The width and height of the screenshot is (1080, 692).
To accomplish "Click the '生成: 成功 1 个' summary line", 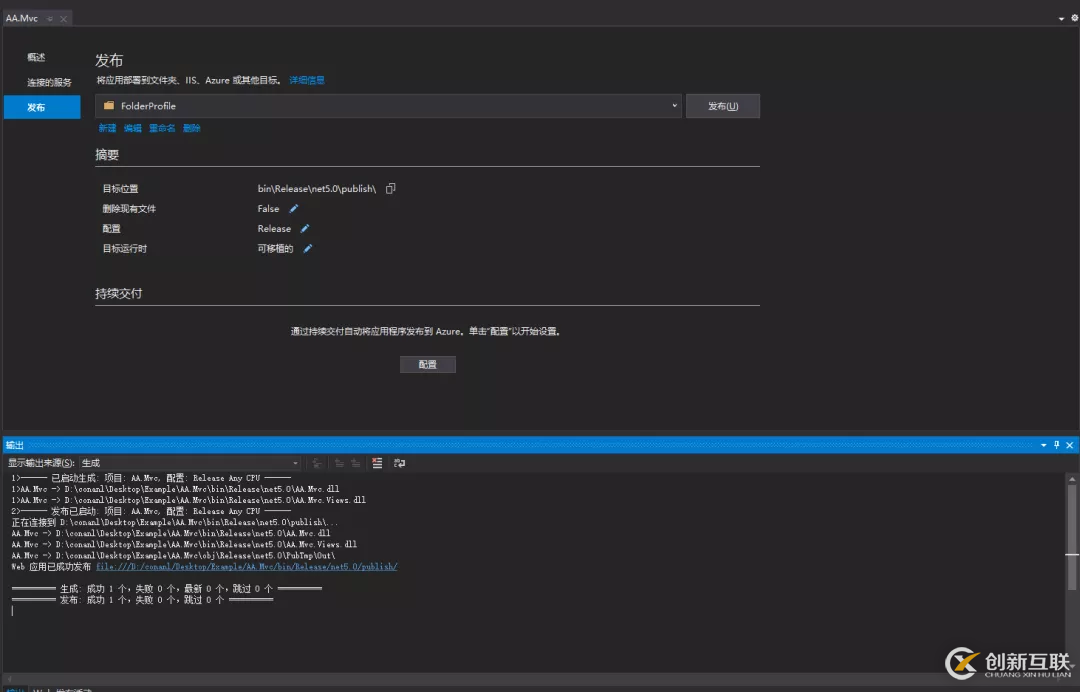I will pyautogui.click(x=167, y=589).
